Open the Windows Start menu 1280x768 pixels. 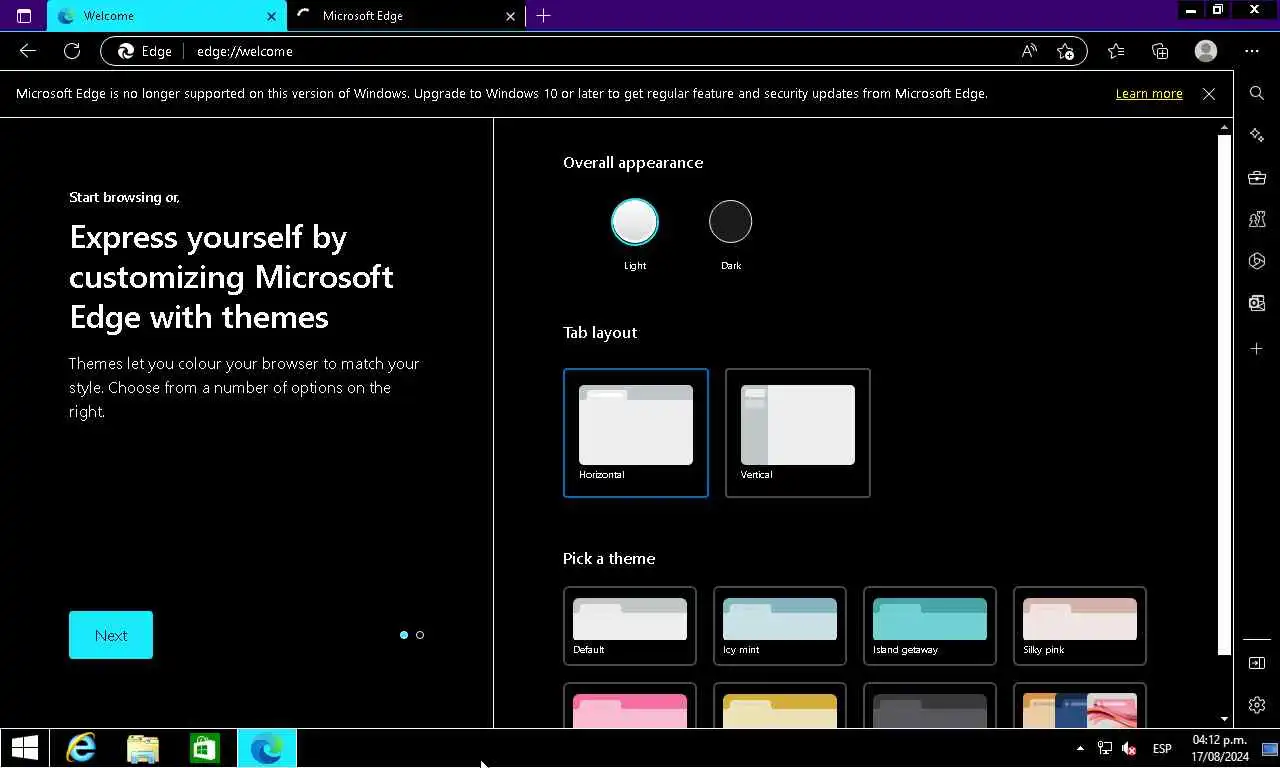pos(25,748)
